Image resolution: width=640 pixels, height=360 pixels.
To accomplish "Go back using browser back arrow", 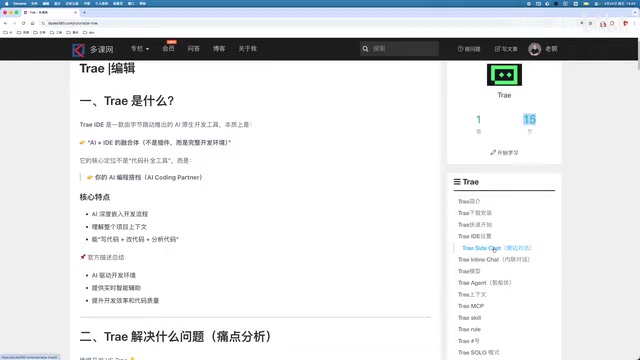I will coord(5,23).
